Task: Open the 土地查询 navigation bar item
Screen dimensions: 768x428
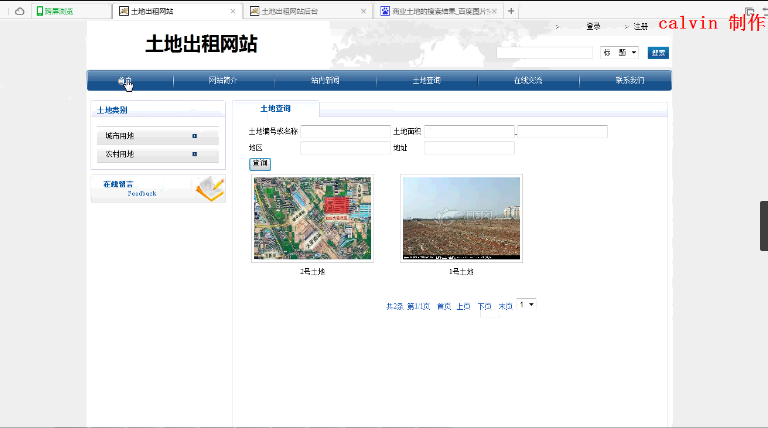Action: point(426,80)
